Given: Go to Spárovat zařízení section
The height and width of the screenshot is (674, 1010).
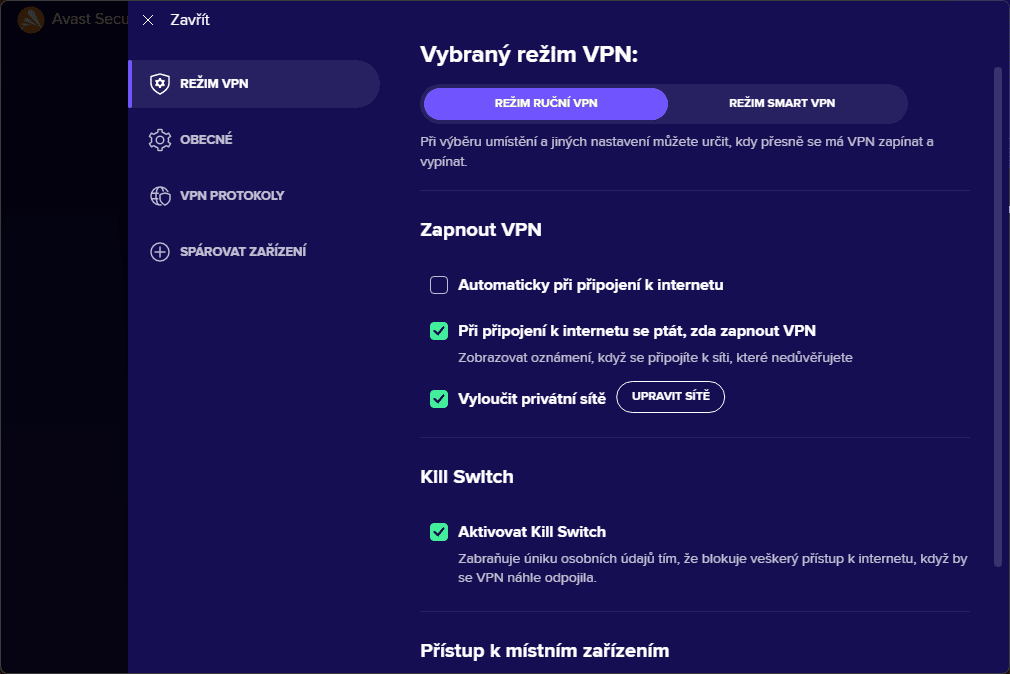Looking at the screenshot, I should point(243,252).
